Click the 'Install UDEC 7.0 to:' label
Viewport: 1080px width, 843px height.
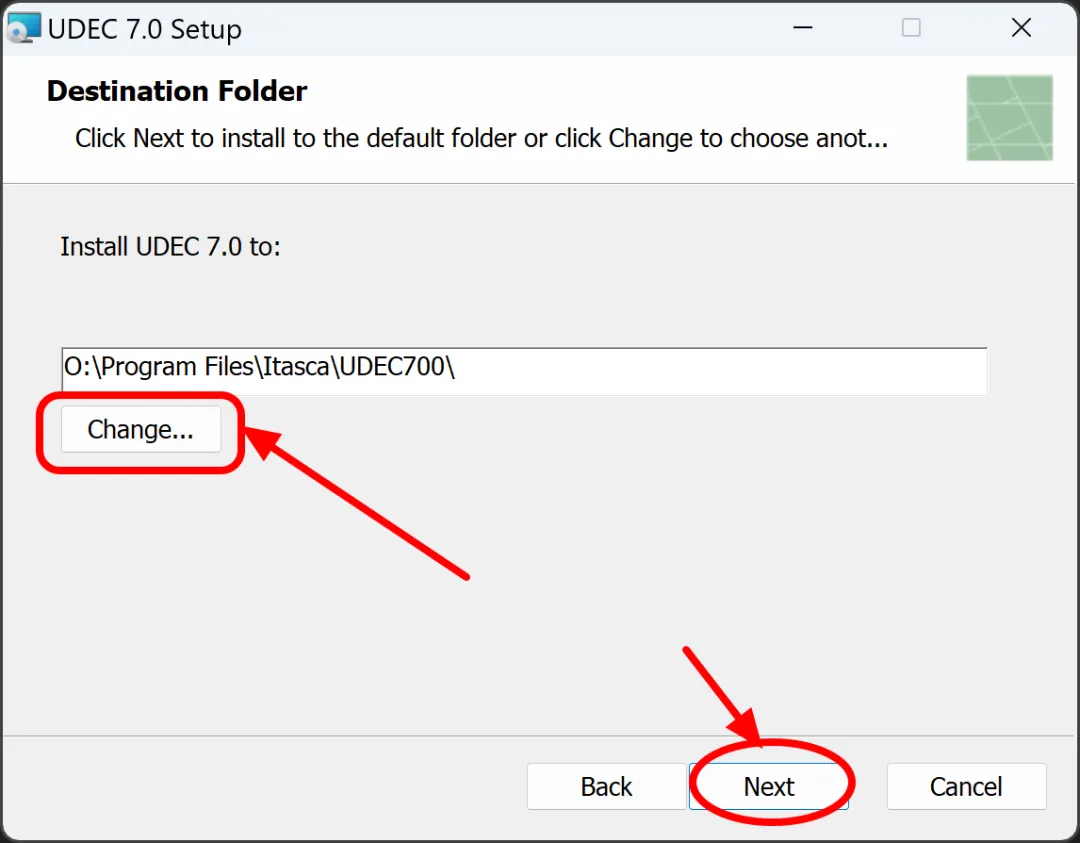pos(170,247)
